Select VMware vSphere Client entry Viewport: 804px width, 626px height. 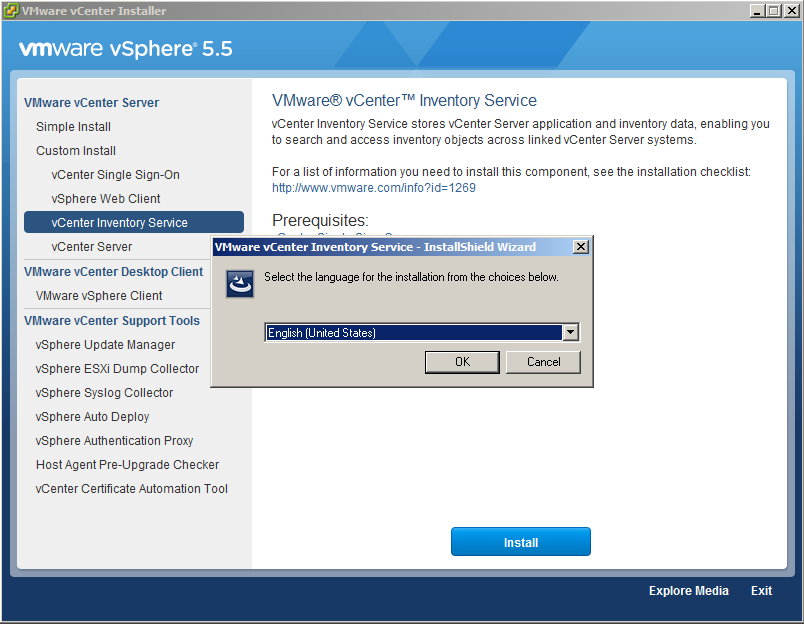coord(99,296)
